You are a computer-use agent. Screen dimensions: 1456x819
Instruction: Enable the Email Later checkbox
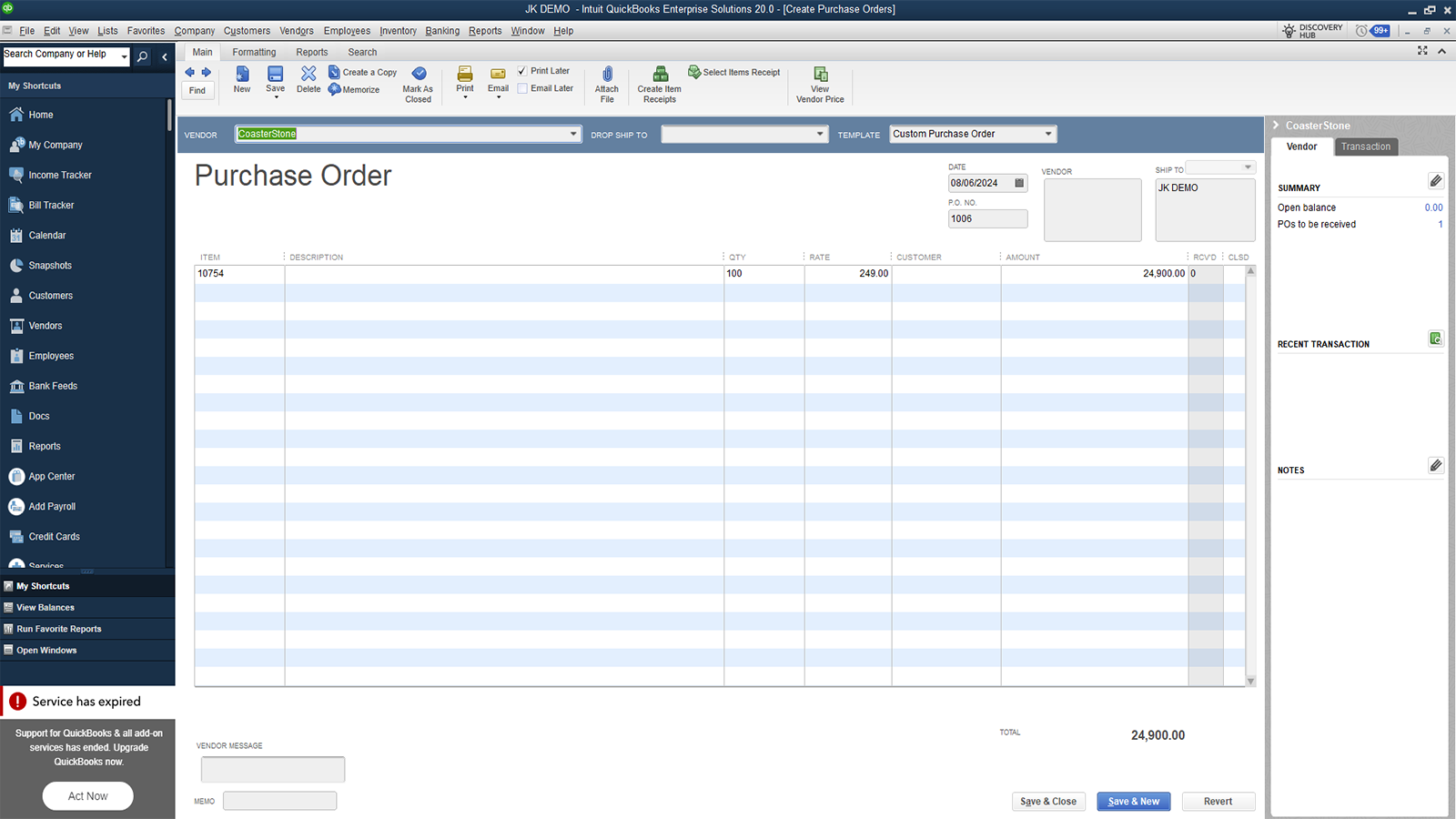(x=522, y=87)
